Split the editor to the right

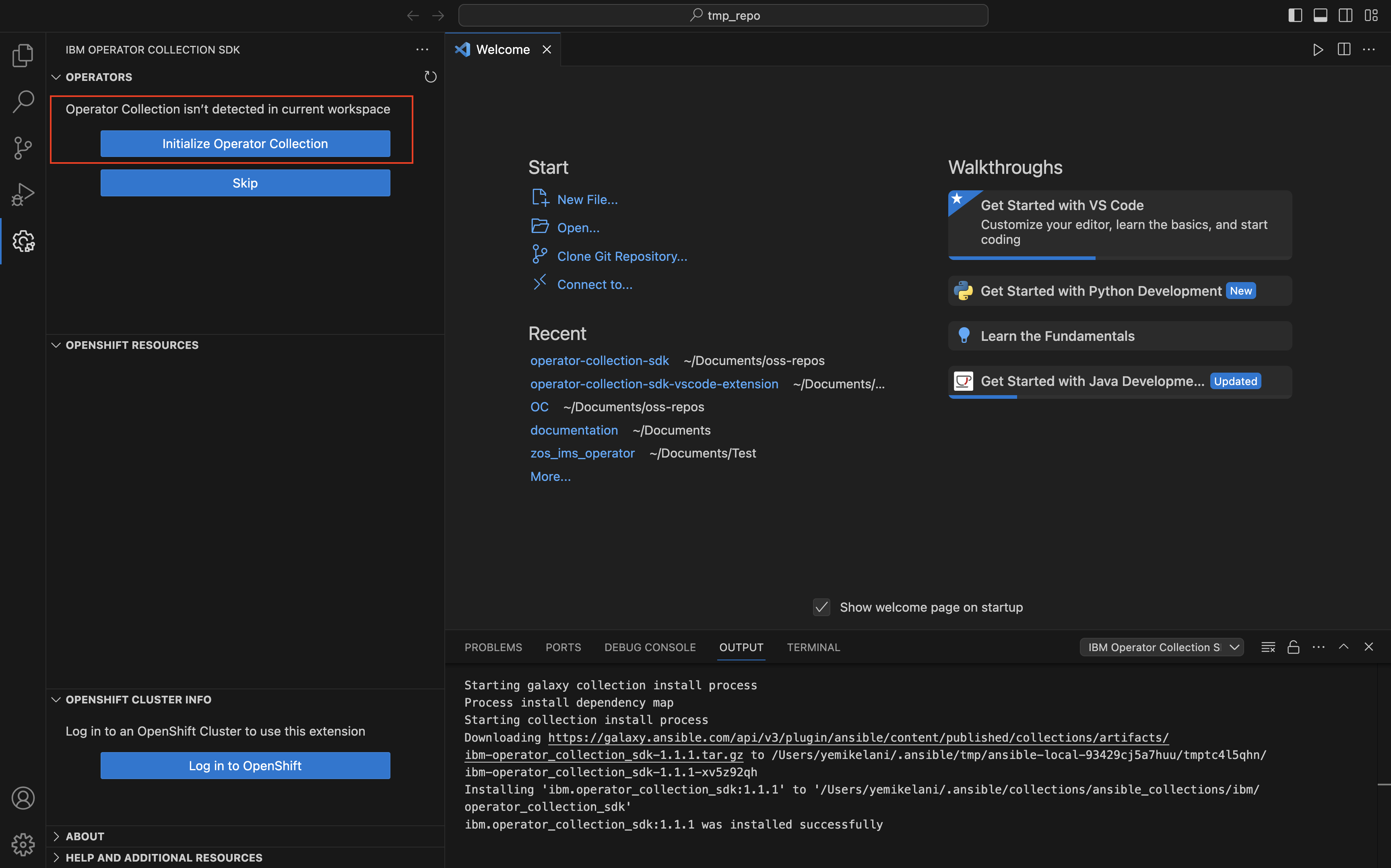tap(1344, 49)
